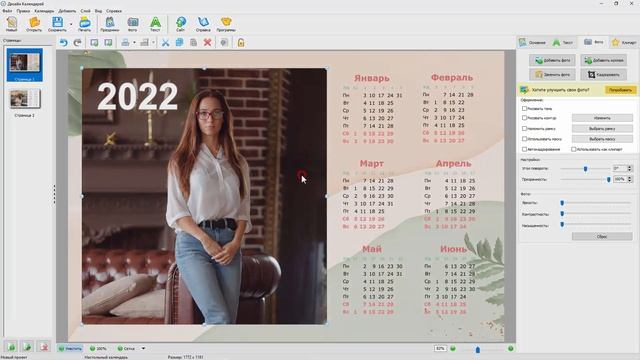Click the second layer-order icon before align tools

[108, 42]
